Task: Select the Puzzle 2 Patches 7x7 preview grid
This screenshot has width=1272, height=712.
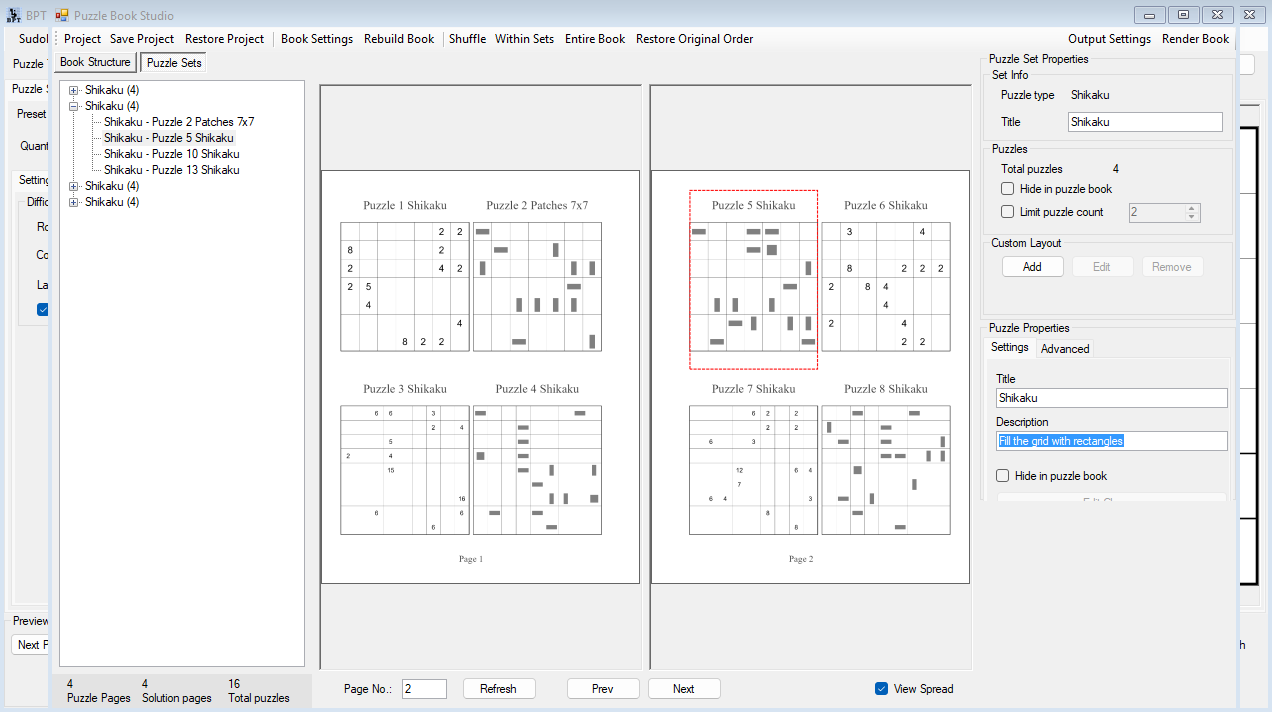Action: 537,286
